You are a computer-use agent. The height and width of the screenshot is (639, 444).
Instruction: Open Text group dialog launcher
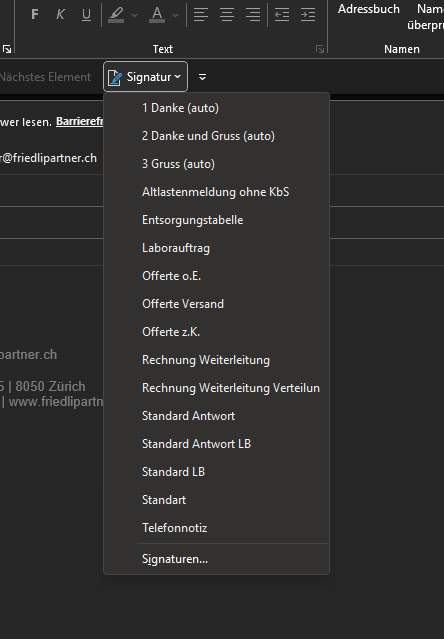pos(320,49)
